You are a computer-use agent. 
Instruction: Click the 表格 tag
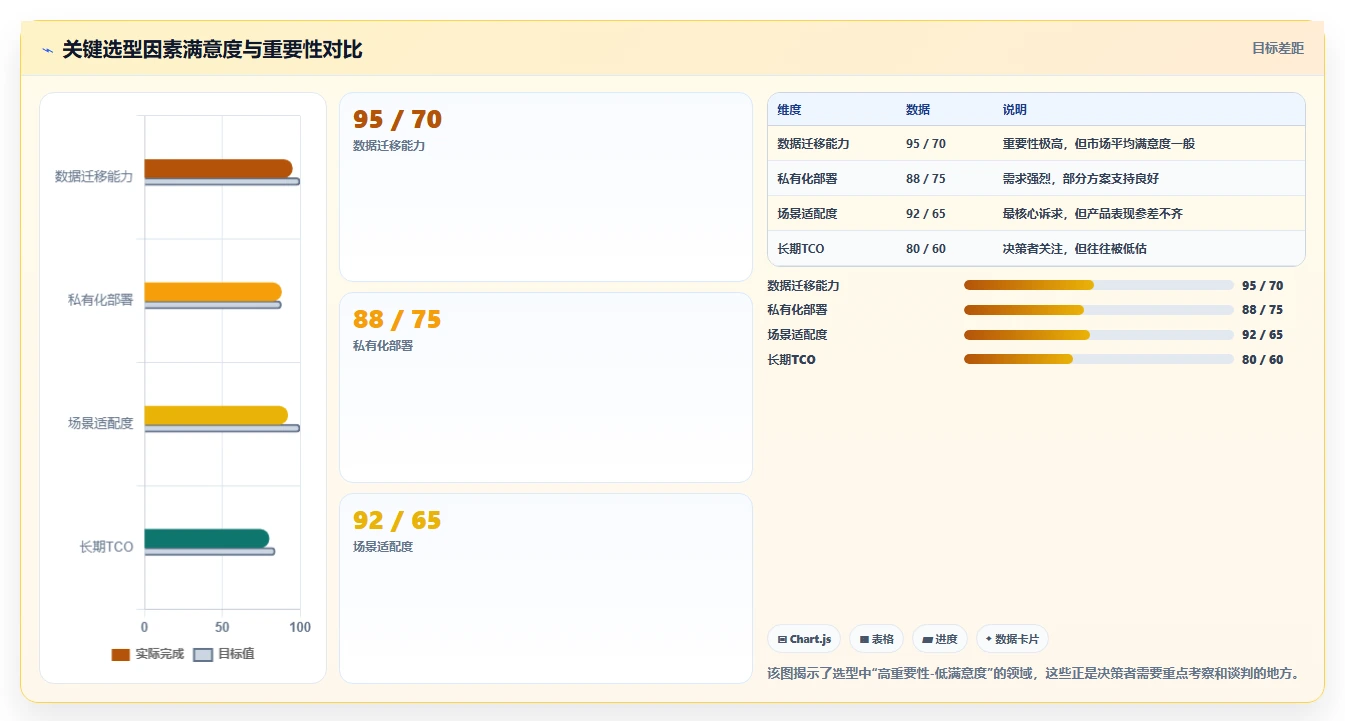(877, 639)
